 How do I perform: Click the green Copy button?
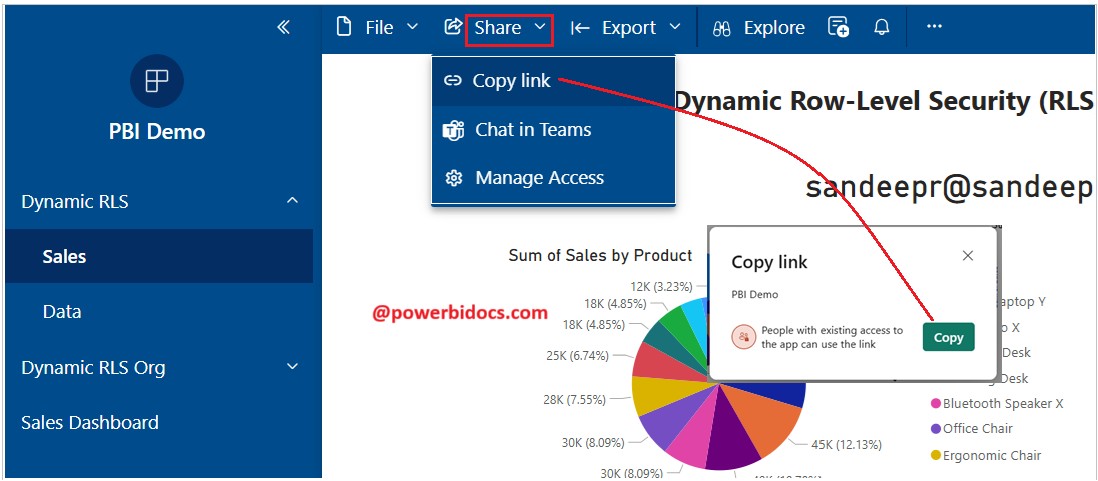tap(948, 337)
